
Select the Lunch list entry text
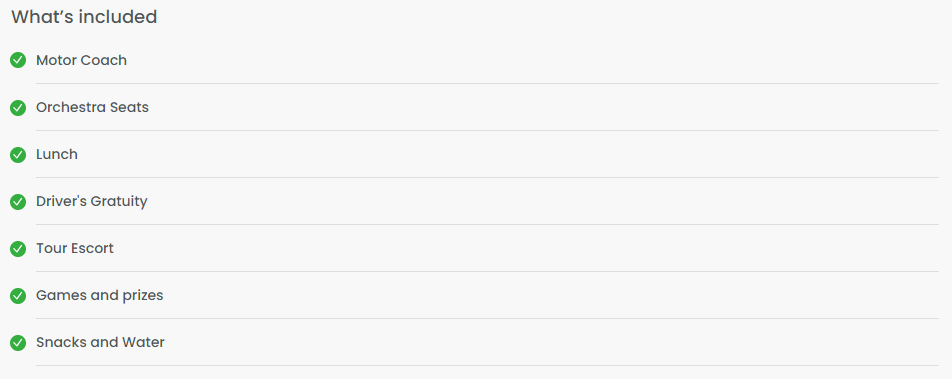(57, 154)
